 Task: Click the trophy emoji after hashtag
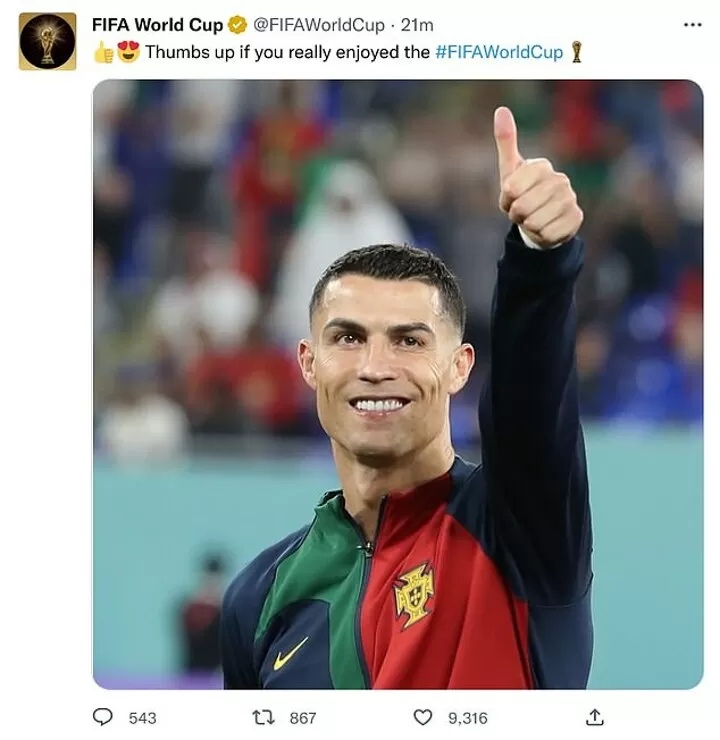tap(576, 52)
